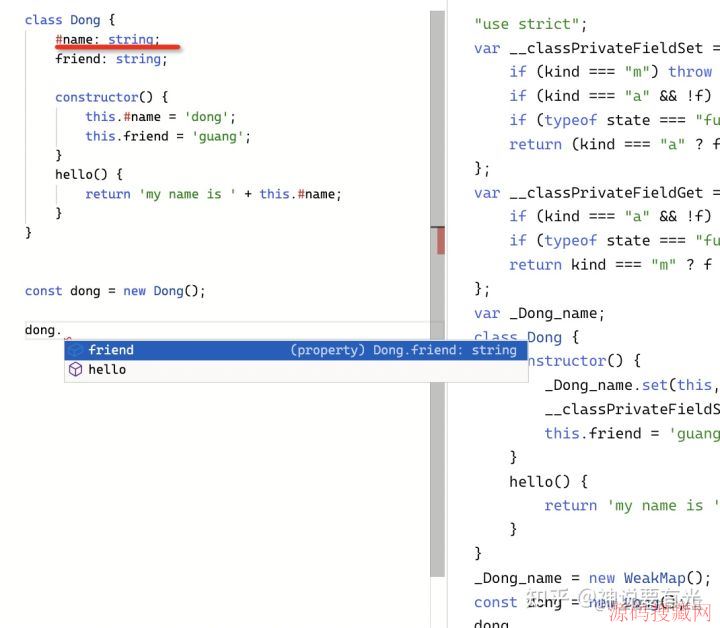Select the 'hello' autocomplete suggestion
720x628 pixels.
coord(296,370)
